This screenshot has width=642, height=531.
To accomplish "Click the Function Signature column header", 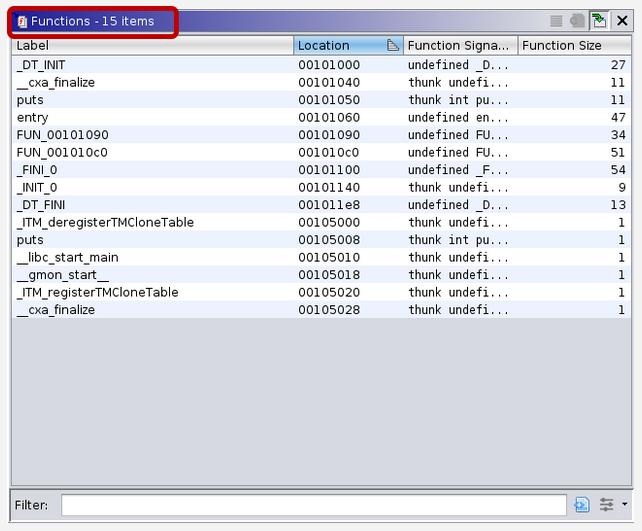I will [x=460, y=45].
